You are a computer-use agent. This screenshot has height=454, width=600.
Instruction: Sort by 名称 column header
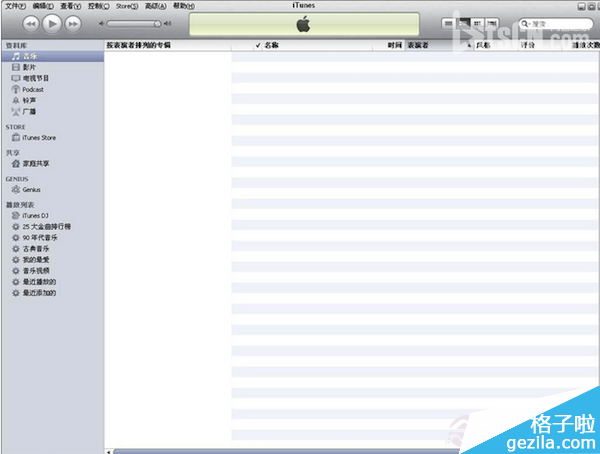point(318,45)
